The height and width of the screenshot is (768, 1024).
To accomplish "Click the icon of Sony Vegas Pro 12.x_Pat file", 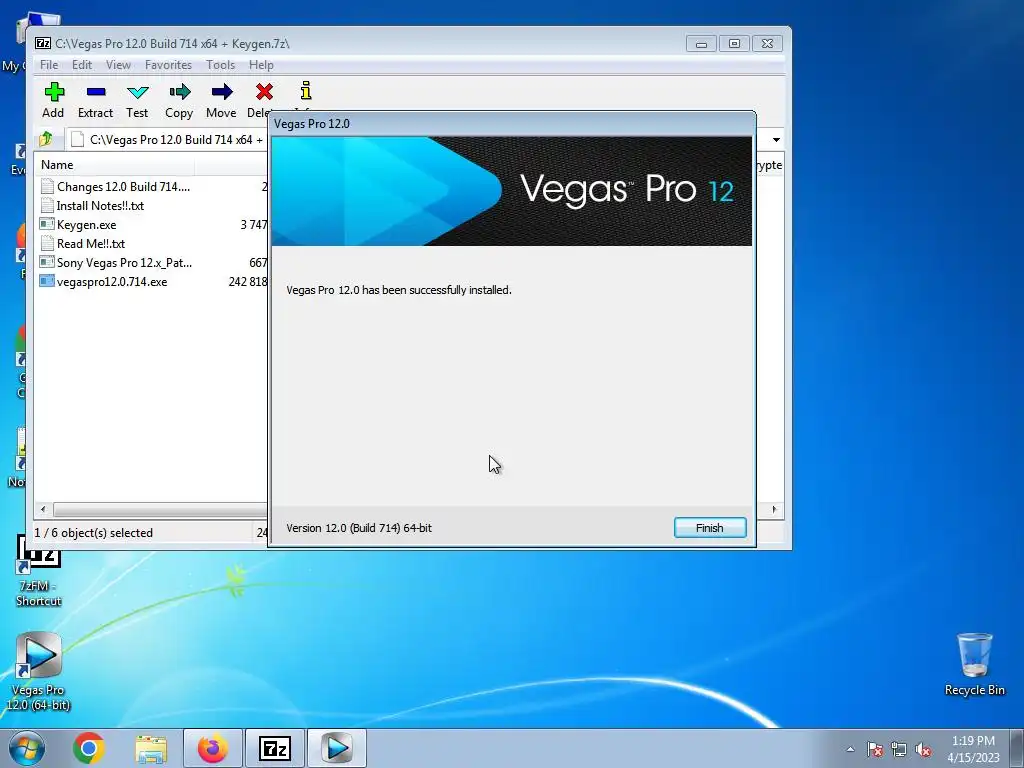I will (x=46, y=263).
